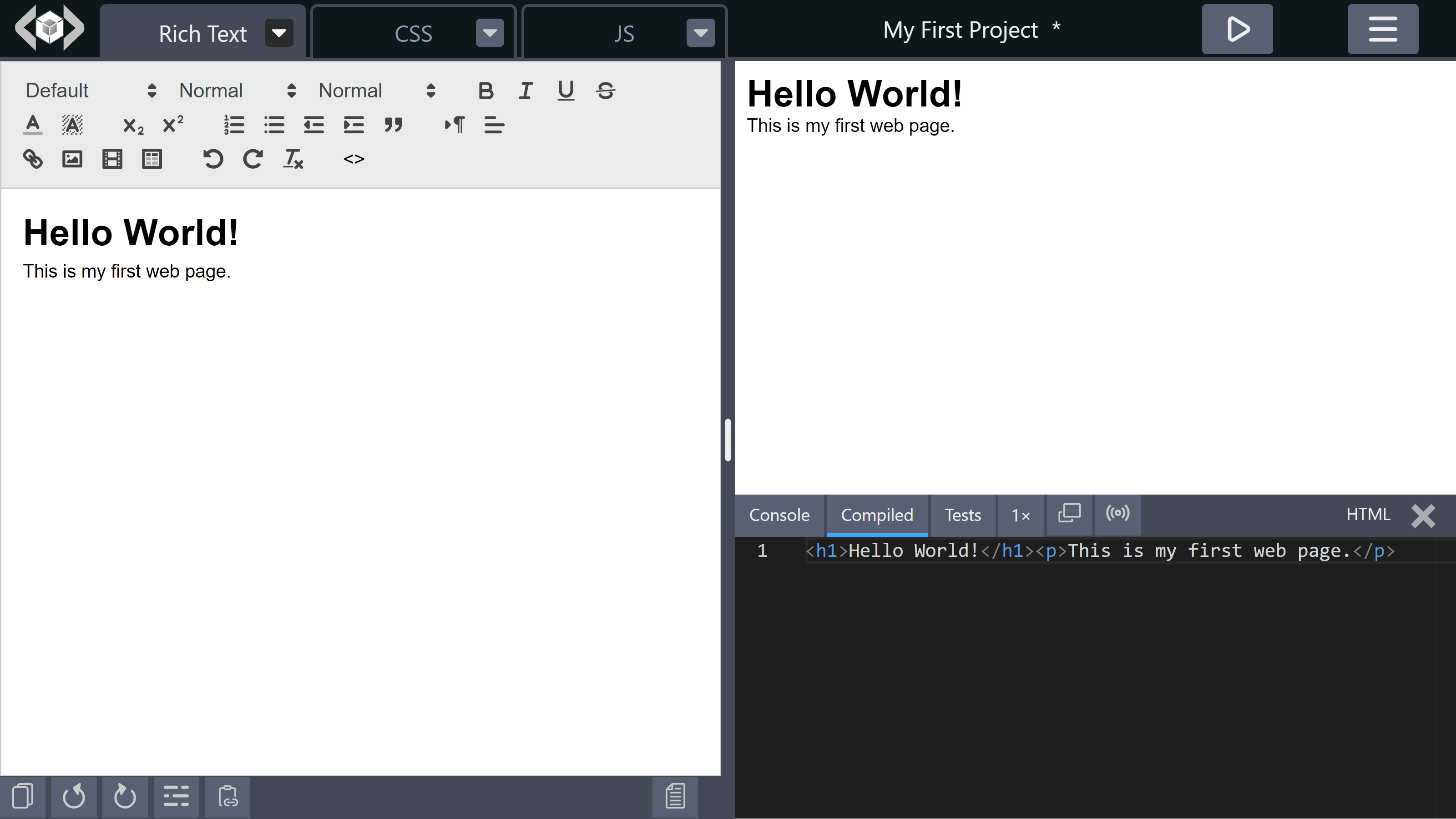Toggle subscript formatting
Viewport: 1456px width, 819px height.
point(133,125)
